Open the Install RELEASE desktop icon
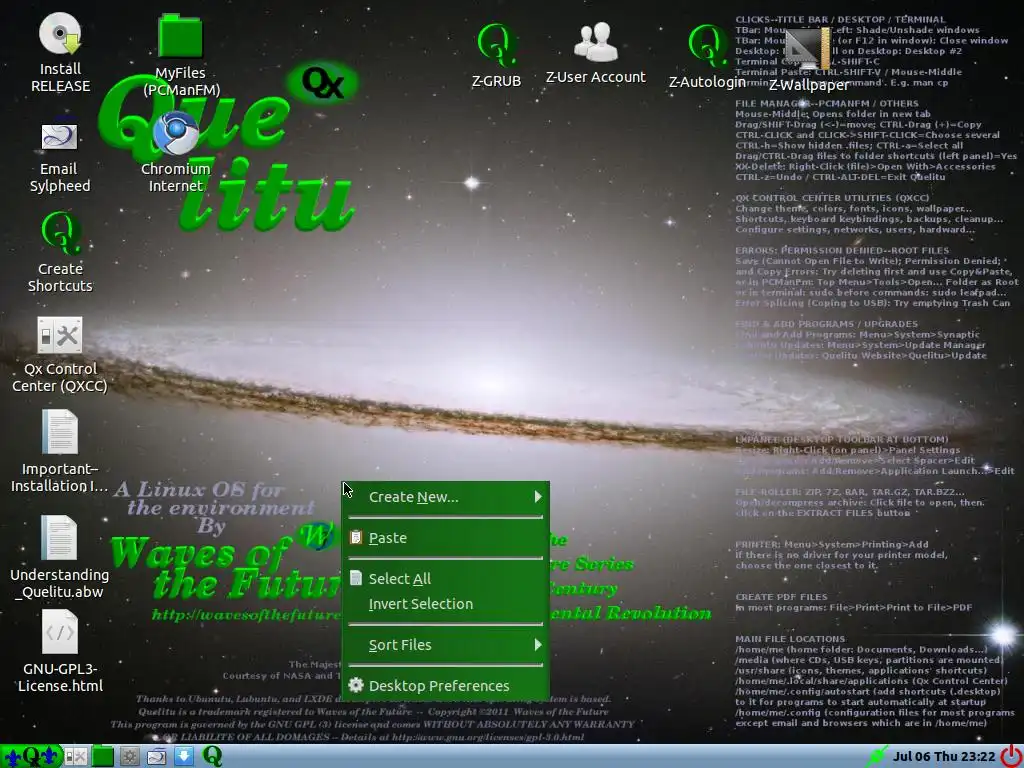 point(59,34)
